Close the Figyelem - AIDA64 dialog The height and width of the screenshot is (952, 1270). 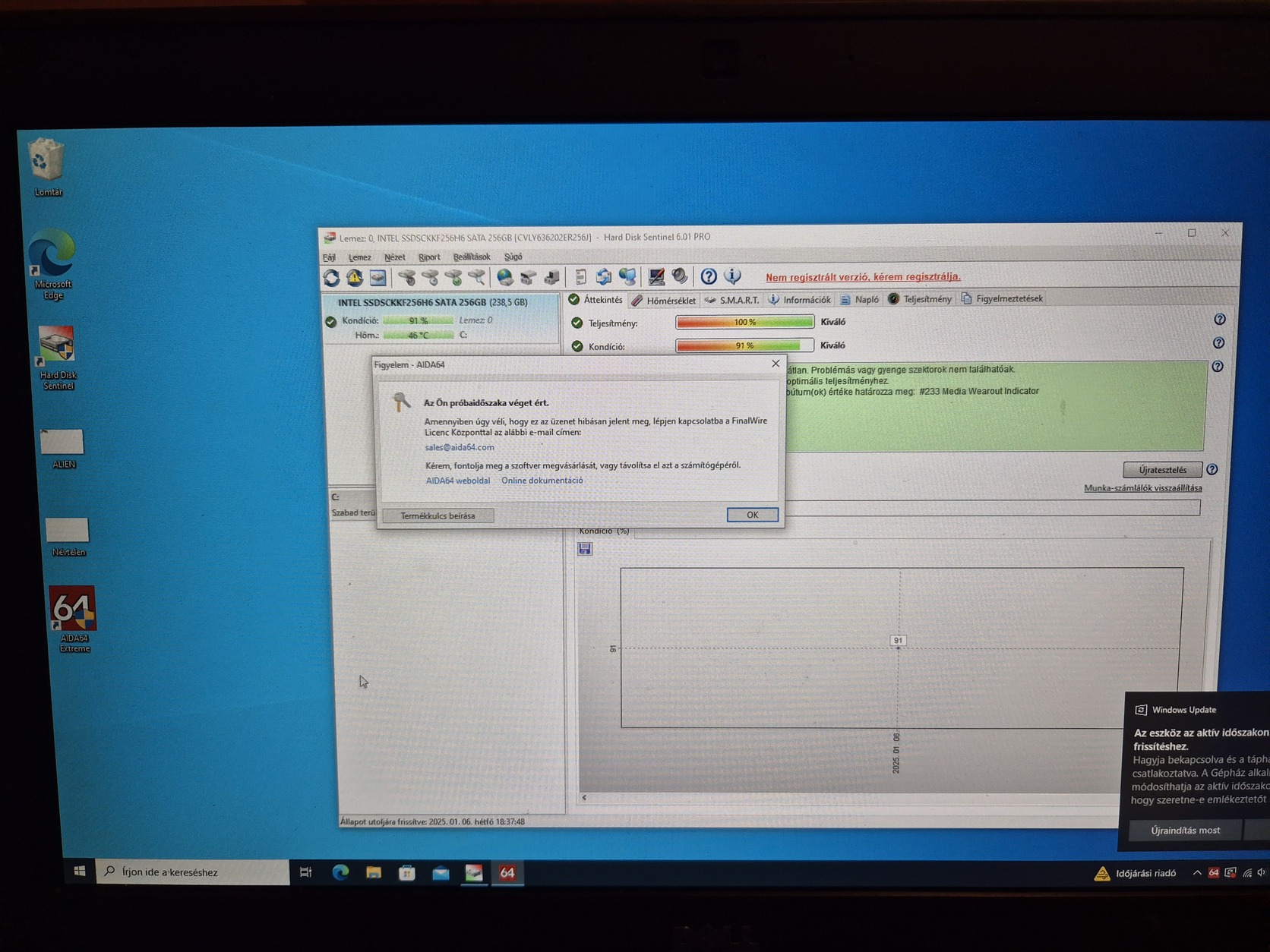coord(776,364)
